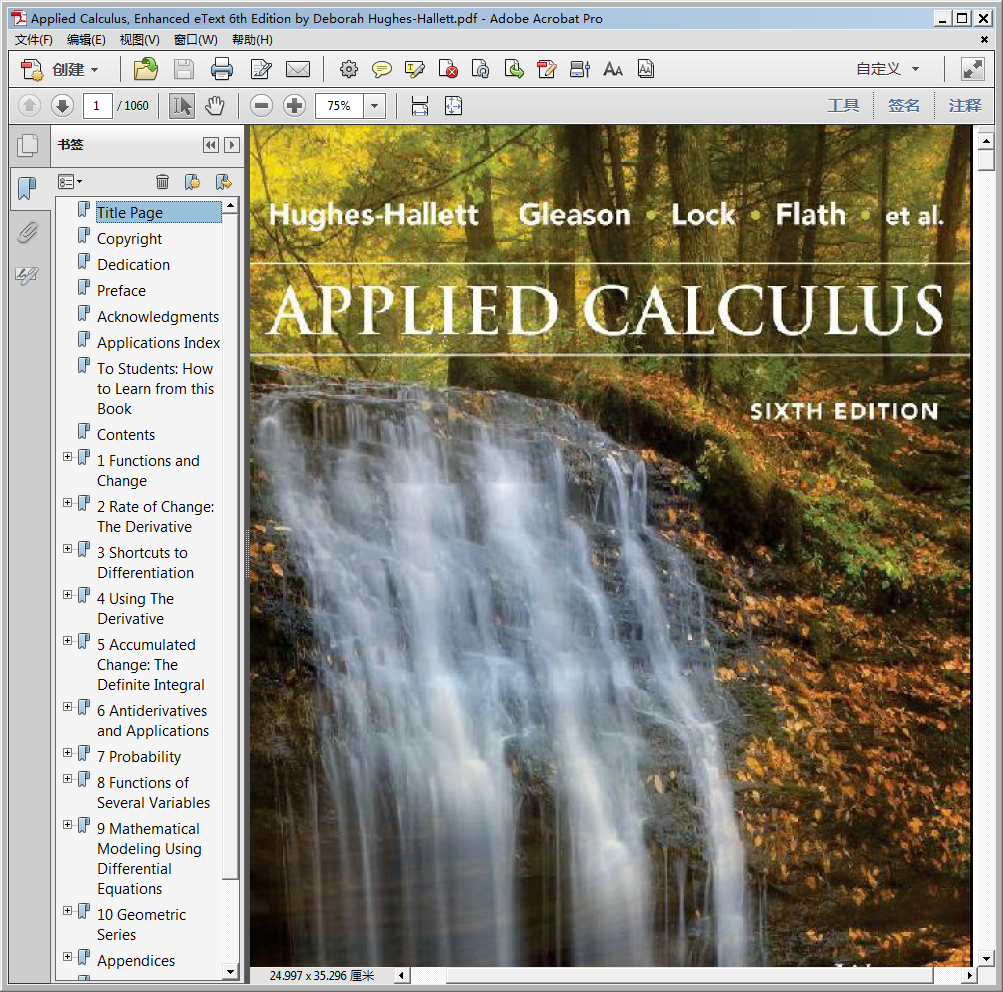
Task: Open the zoom level dropdown arrow
Action: 375,106
